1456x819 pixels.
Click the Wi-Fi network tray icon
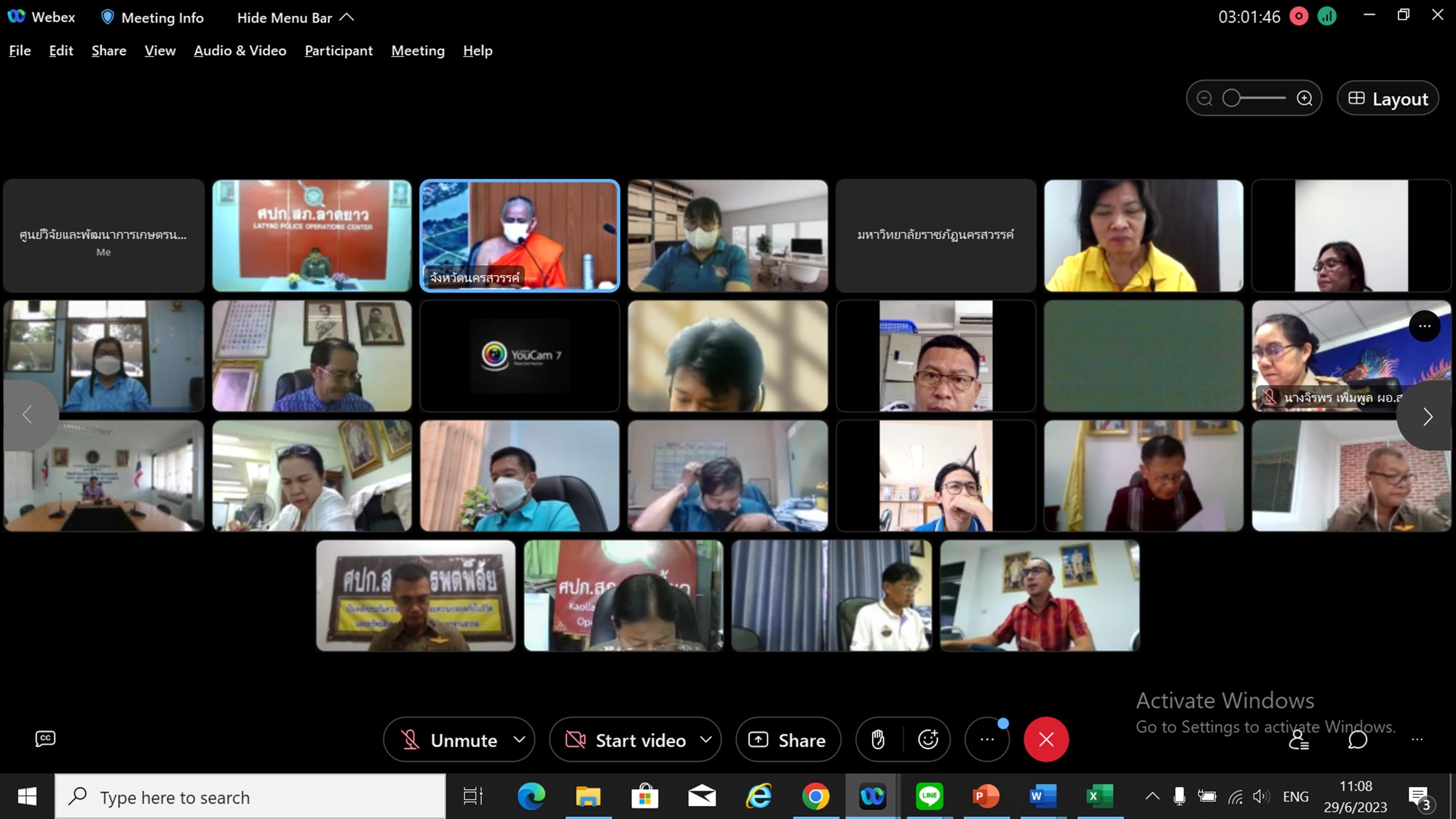(x=1235, y=796)
